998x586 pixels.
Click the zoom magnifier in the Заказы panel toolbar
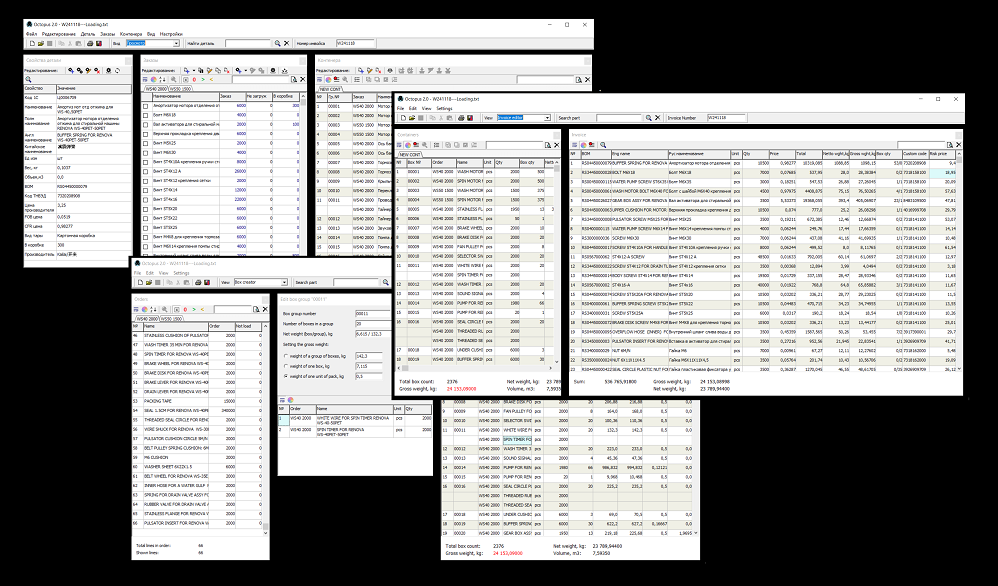click(173, 80)
